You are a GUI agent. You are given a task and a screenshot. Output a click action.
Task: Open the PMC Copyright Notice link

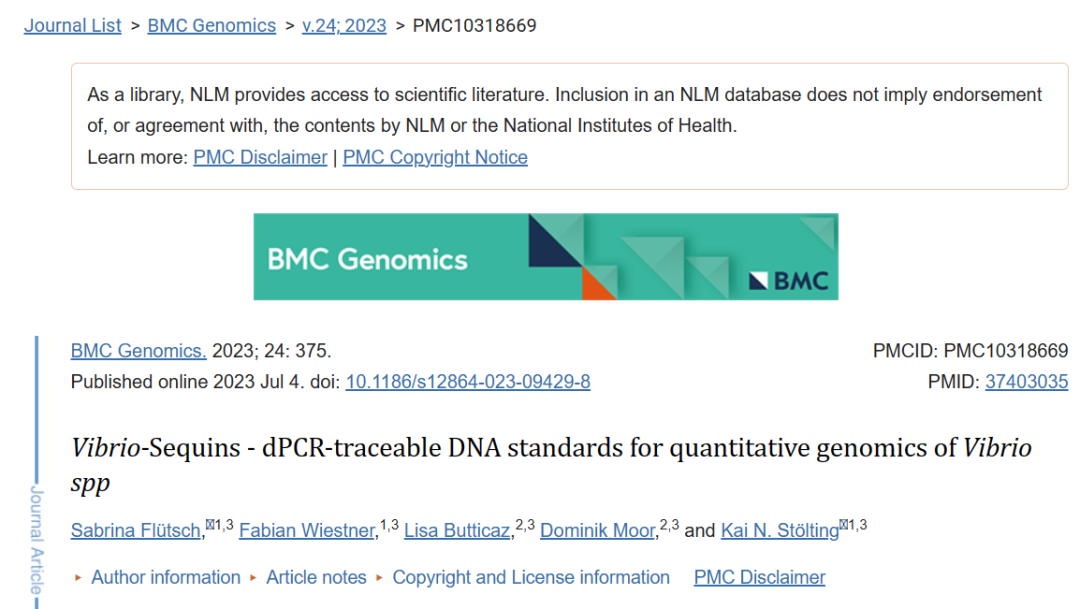(435, 157)
